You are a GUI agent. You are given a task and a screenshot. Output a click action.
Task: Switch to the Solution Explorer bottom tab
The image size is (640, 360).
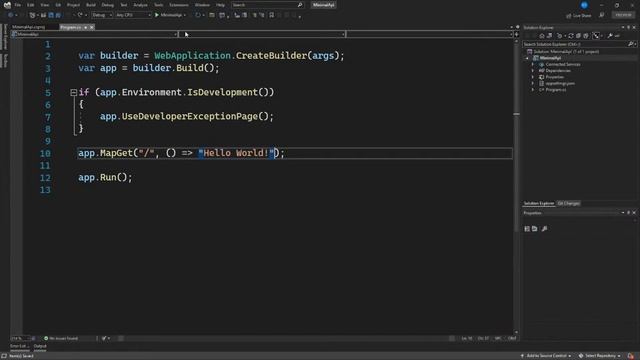coord(539,203)
